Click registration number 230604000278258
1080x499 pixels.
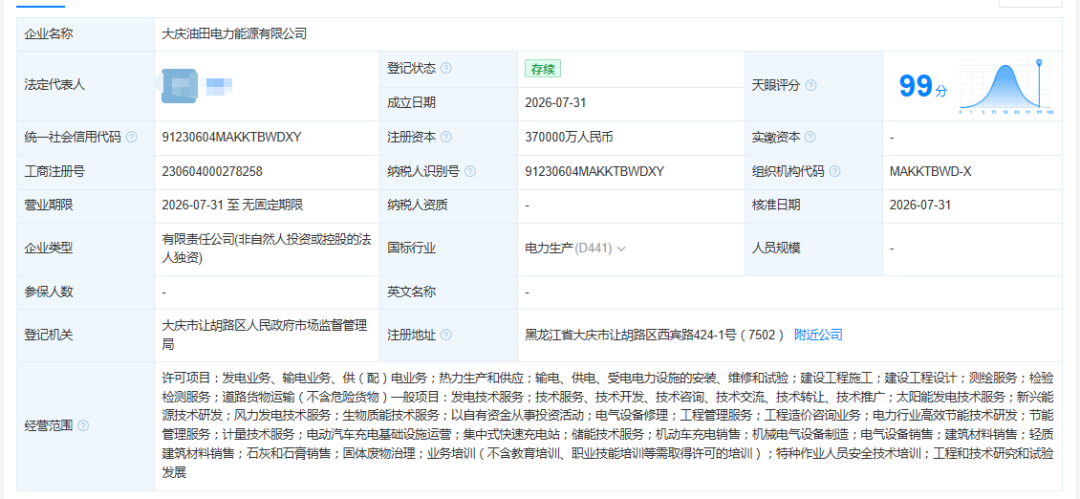click(x=212, y=172)
